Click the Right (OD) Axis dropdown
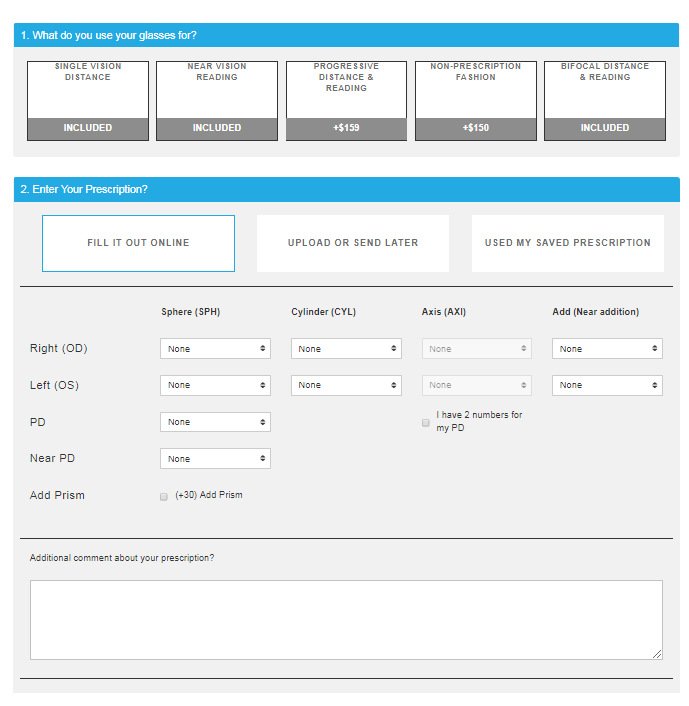 pos(476,349)
